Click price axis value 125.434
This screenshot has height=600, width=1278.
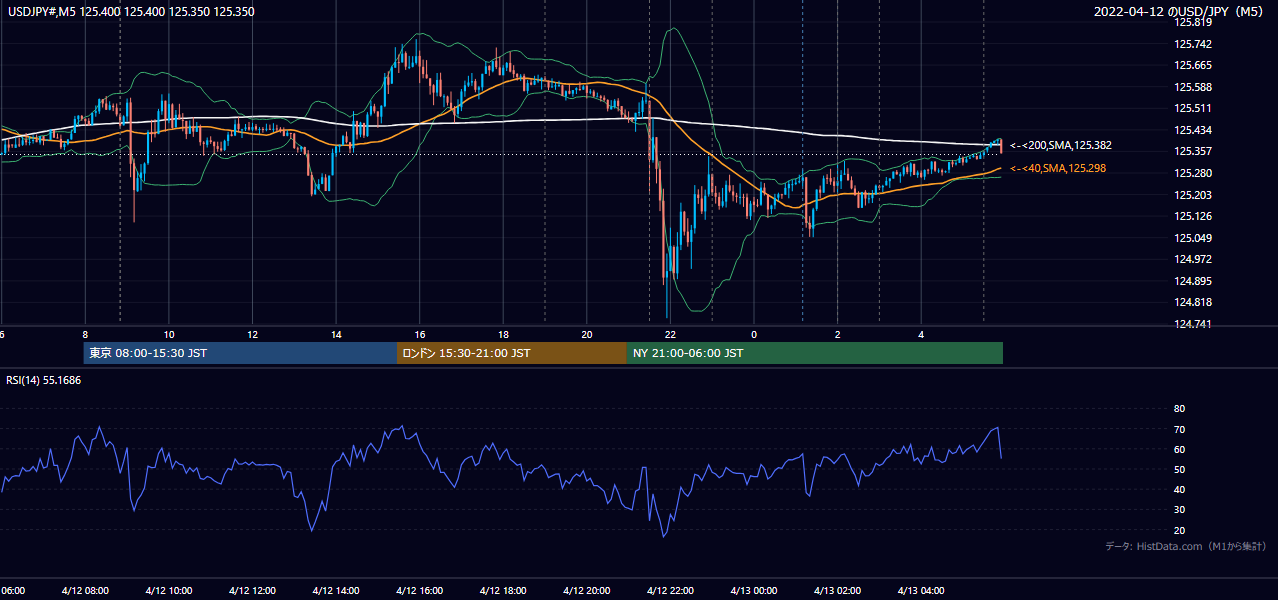(x=1193, y=130)
